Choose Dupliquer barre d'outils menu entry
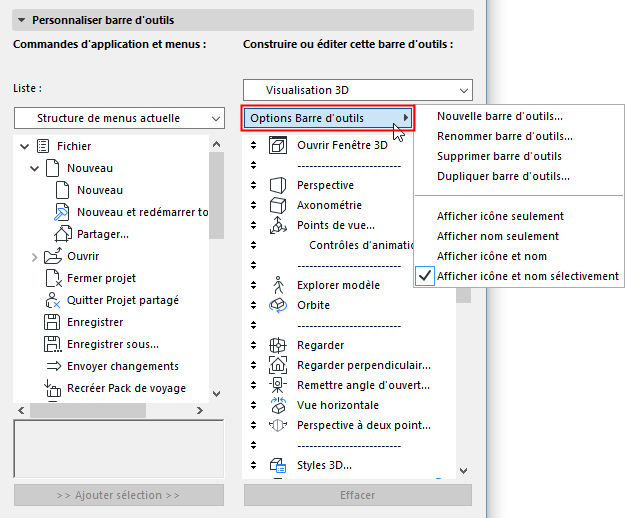 [x=503, y=176]
